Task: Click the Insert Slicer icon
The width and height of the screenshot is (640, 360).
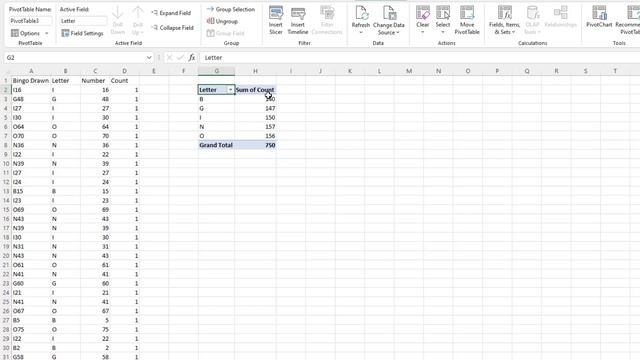Action: [x=276, y=13]
